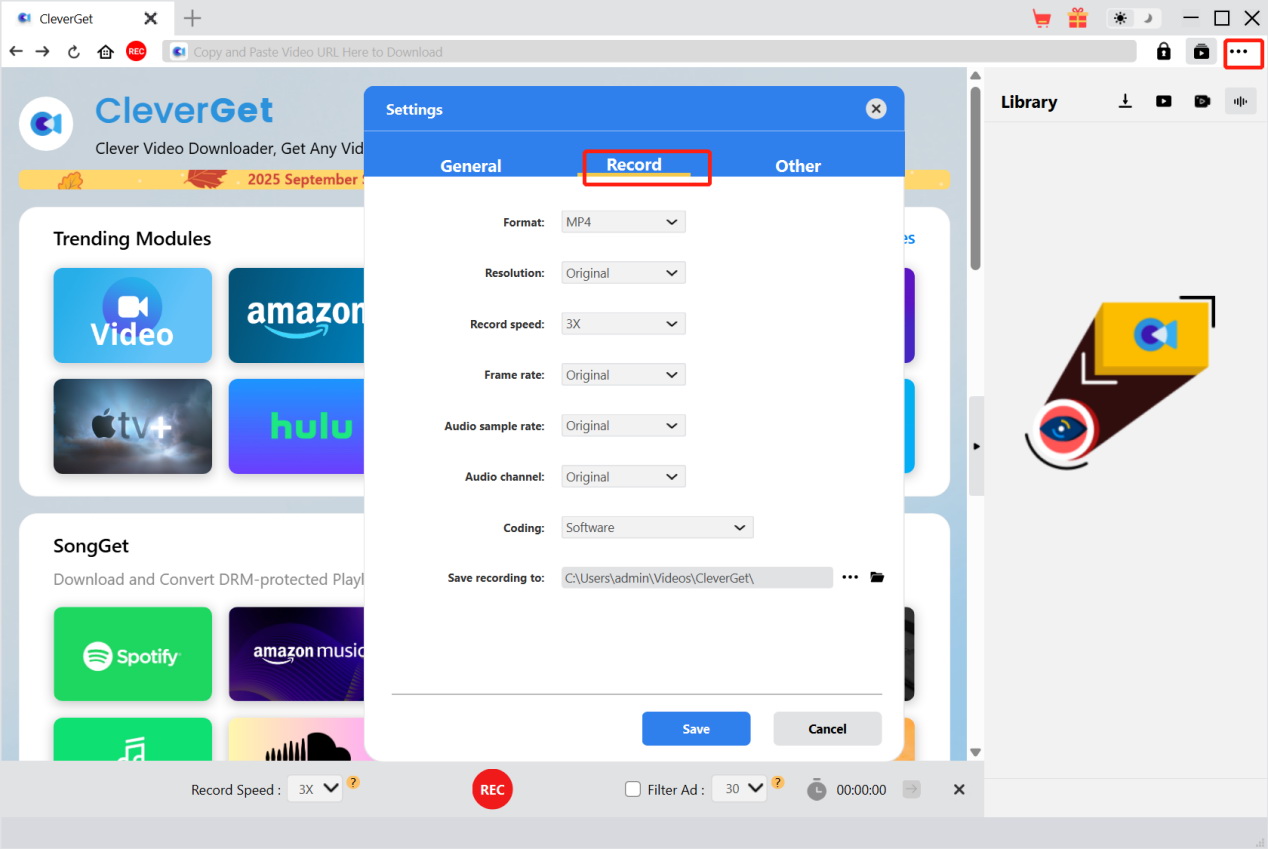Click the main page vertical scrollbar
The height and width of the screenshot is (849, 1268).
pos(976,179)
